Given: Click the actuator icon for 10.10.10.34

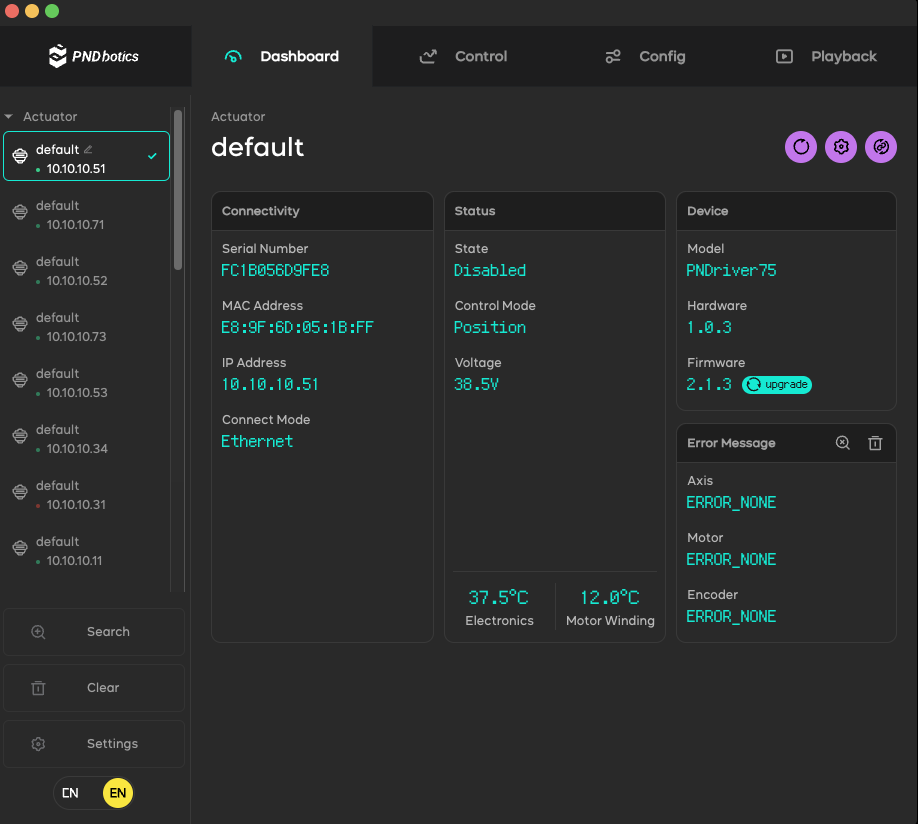Looking at the screenshot, I should click(x=20, y=436).
